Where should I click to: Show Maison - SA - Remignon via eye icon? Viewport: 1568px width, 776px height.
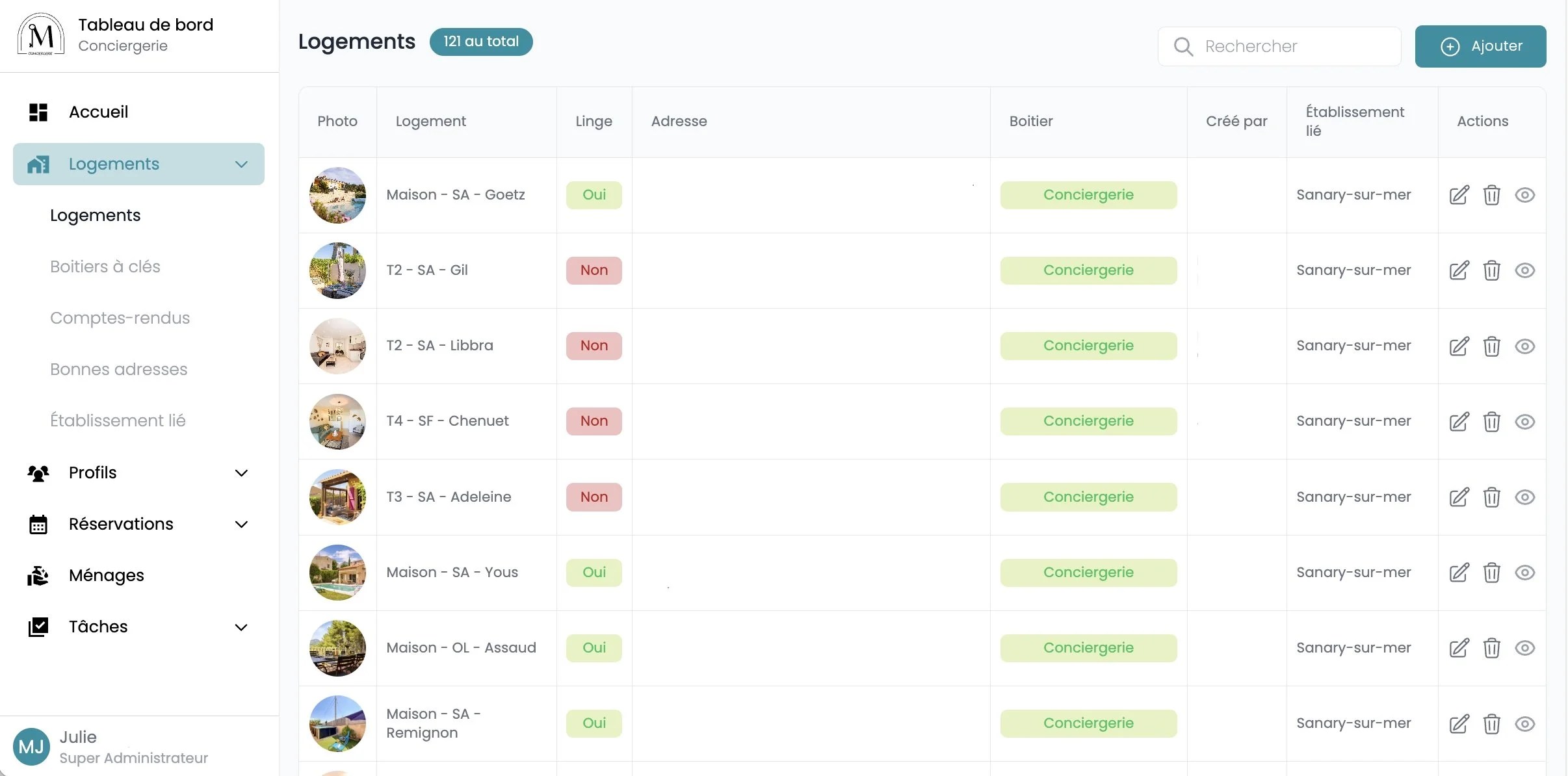click(1524, 723)
